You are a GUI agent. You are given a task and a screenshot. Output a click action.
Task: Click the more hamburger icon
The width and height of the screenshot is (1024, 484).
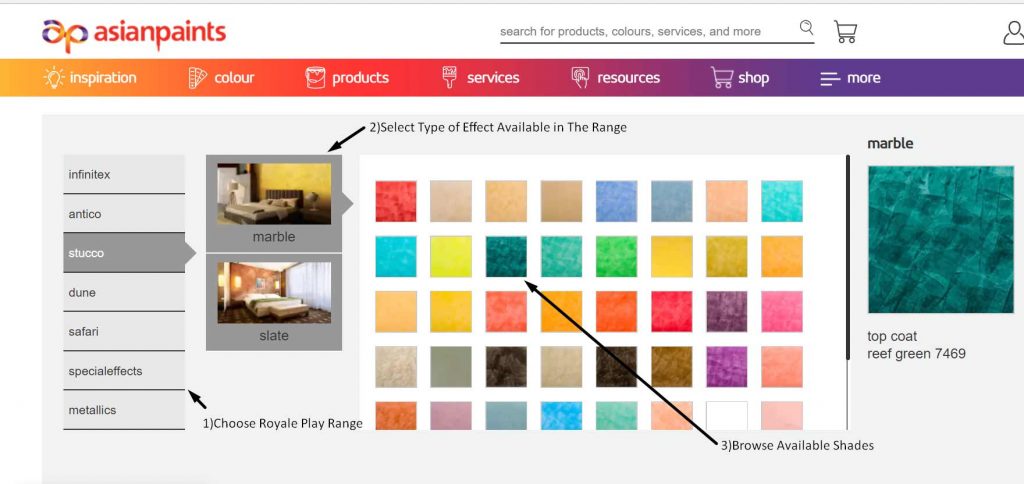tap(830, 78)
